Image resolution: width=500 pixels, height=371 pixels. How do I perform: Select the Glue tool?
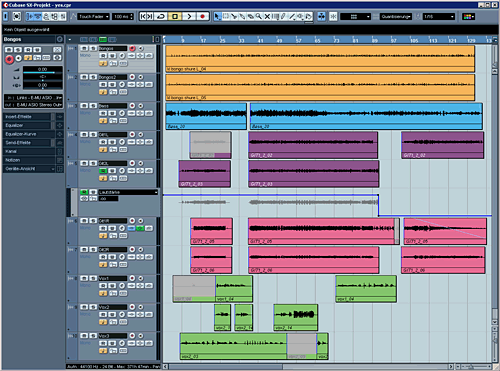[242, 16]
